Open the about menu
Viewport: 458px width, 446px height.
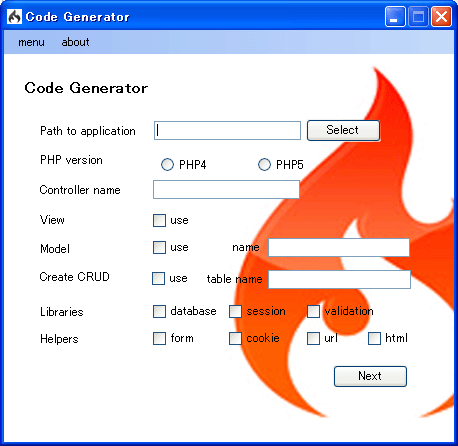[75, 42]
